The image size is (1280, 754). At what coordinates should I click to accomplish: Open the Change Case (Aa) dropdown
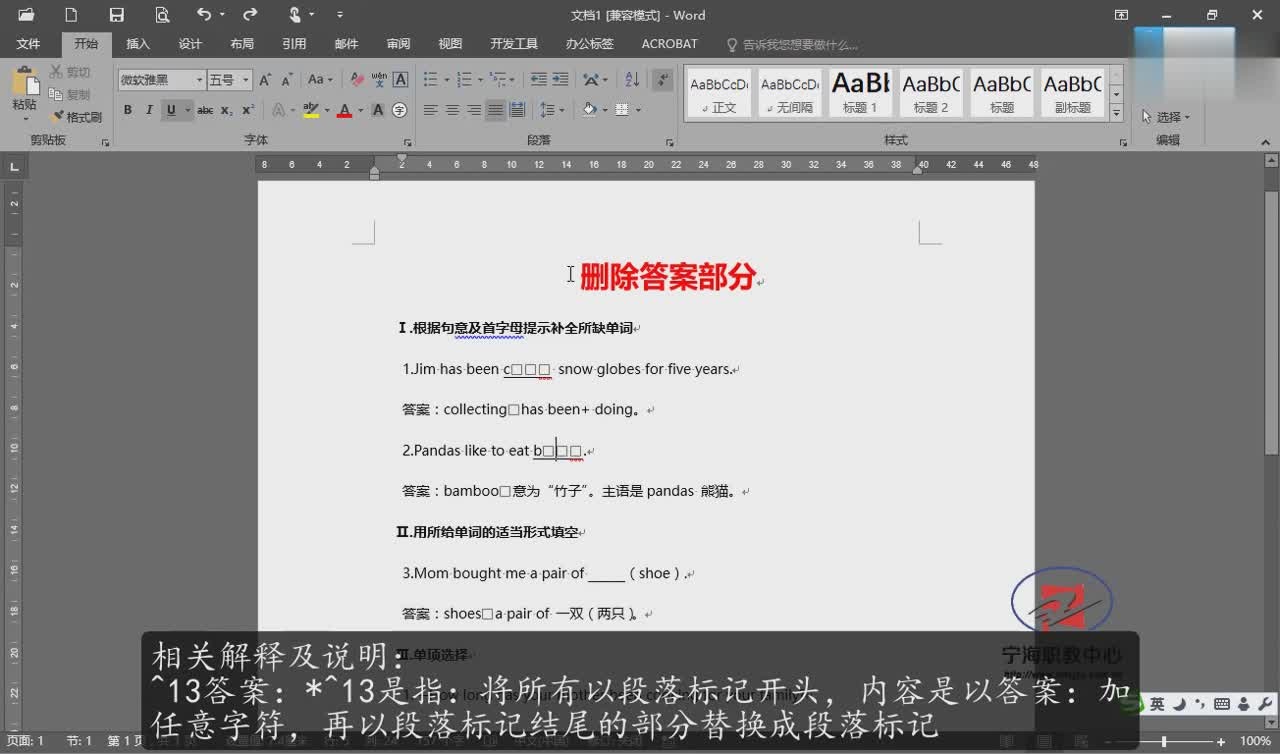click(x=320, y=80)
